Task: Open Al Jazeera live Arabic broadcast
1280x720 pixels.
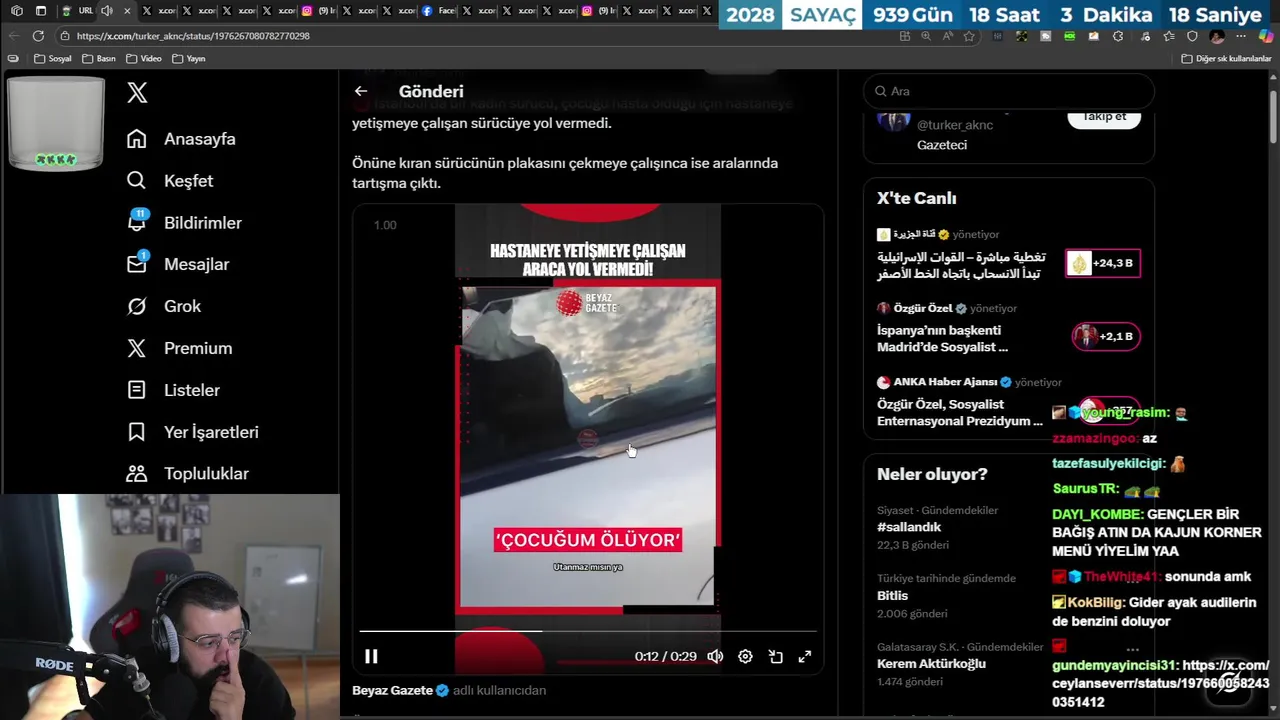Action: click(961, 265)
